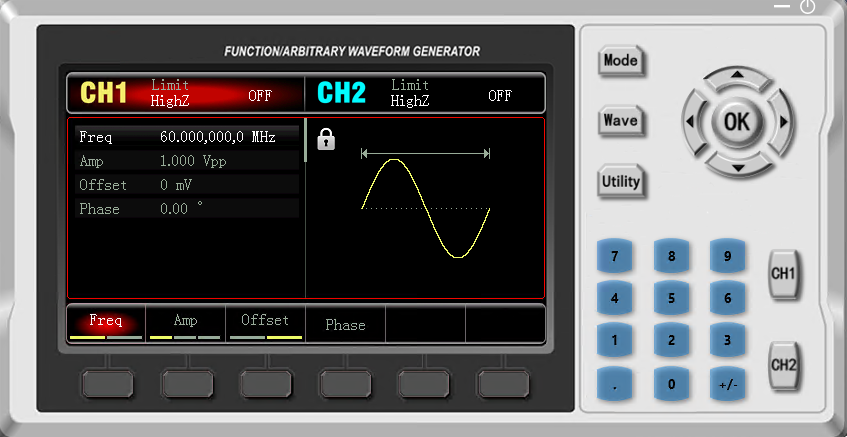The image size is (847, 437).
Task: Click the Function/Arbitrary Waveform Generator title
Action: click(x=352, y=52)
